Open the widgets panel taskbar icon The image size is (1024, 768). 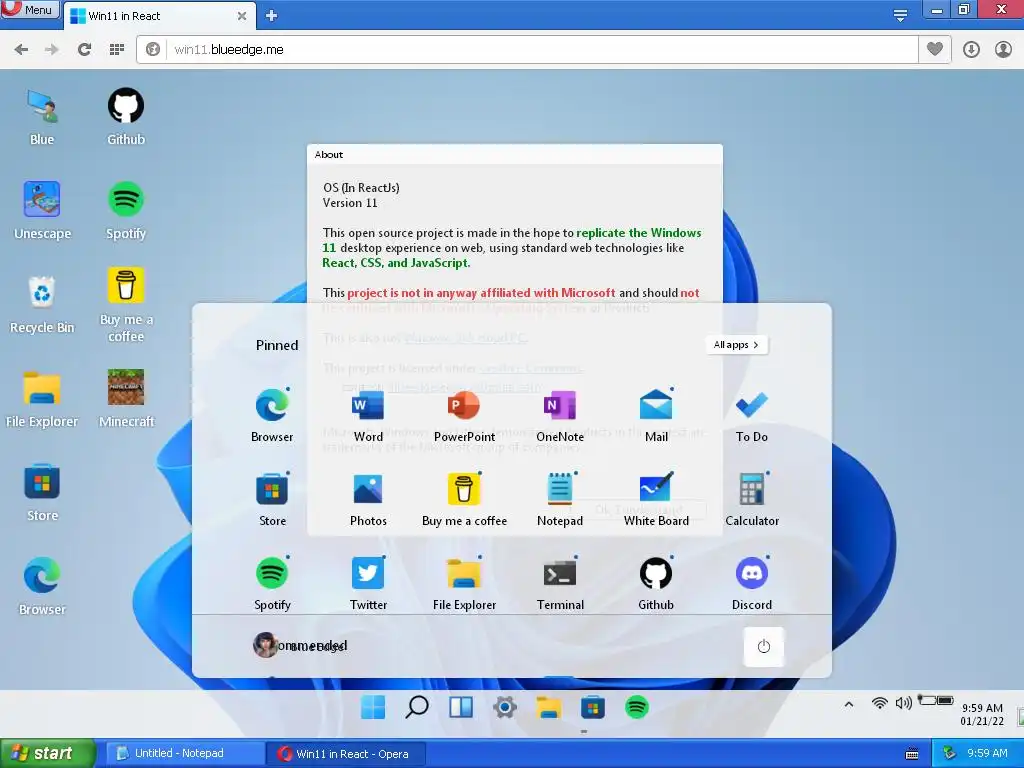pyautogui.click(x=460, y=707)
